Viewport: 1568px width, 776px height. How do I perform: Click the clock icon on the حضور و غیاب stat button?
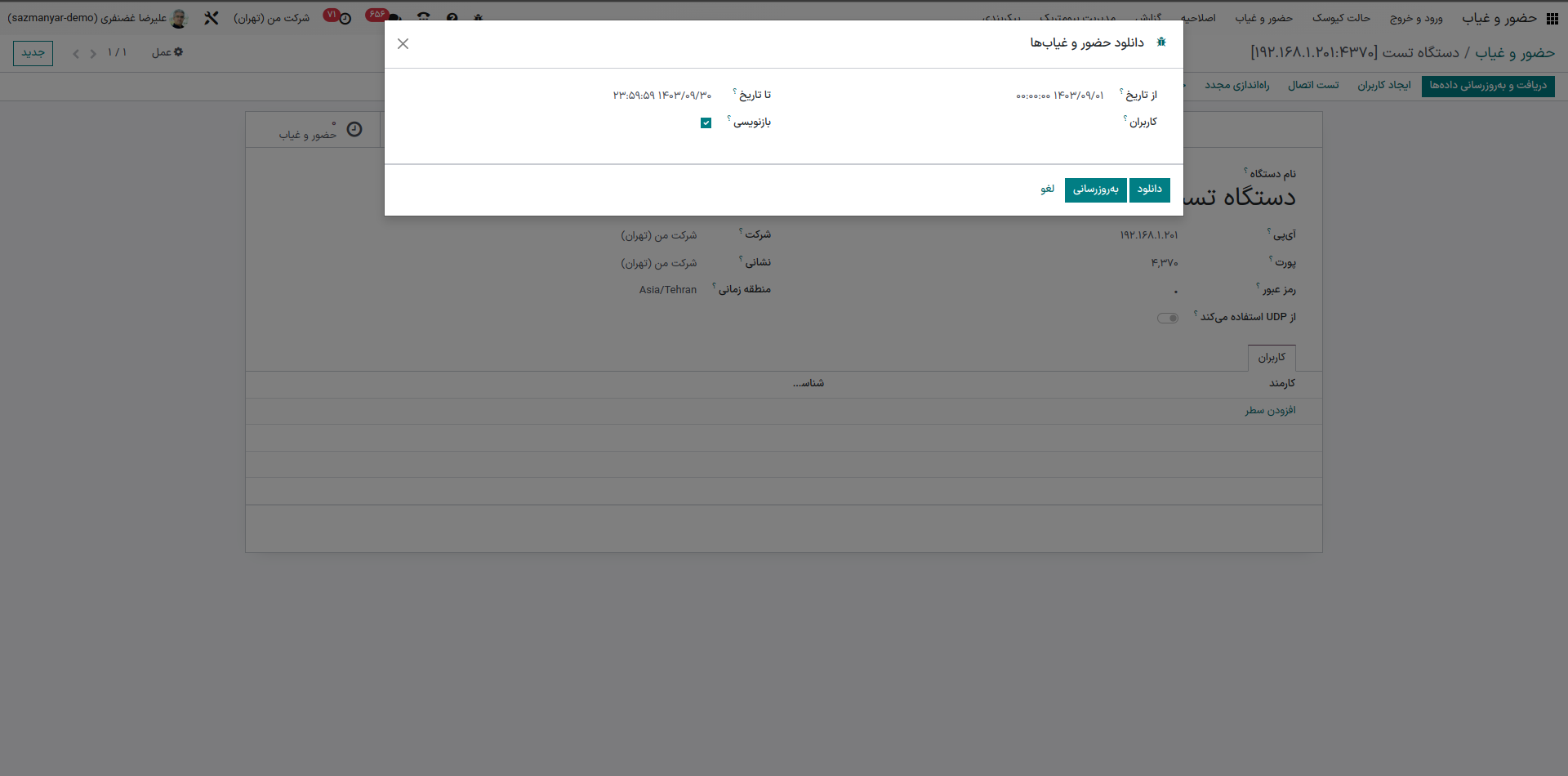click(354, 130)
